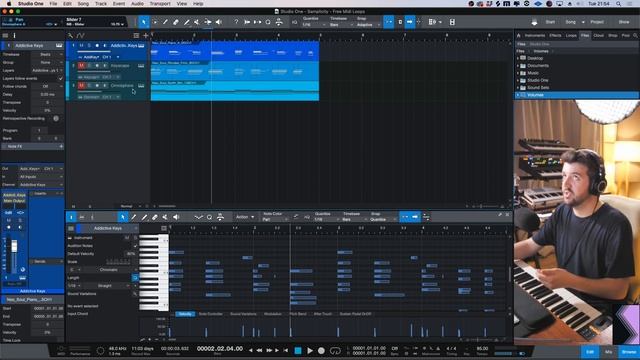The height and width of the screenshot is (360, 640).
Task: Toggle the blue snap button in main toolbar
Action: (389, 22)
